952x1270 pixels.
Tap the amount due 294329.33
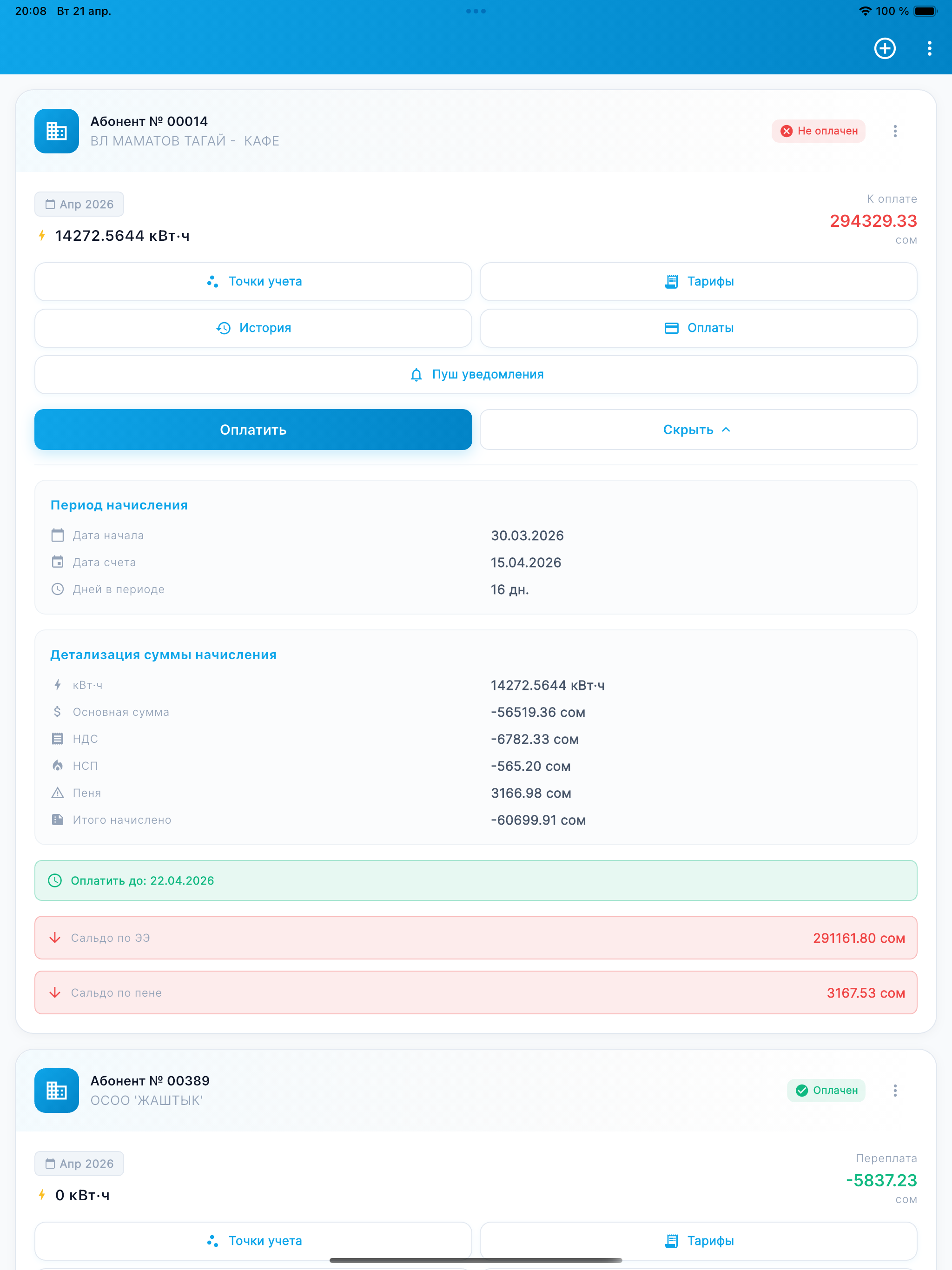(873, 221)
